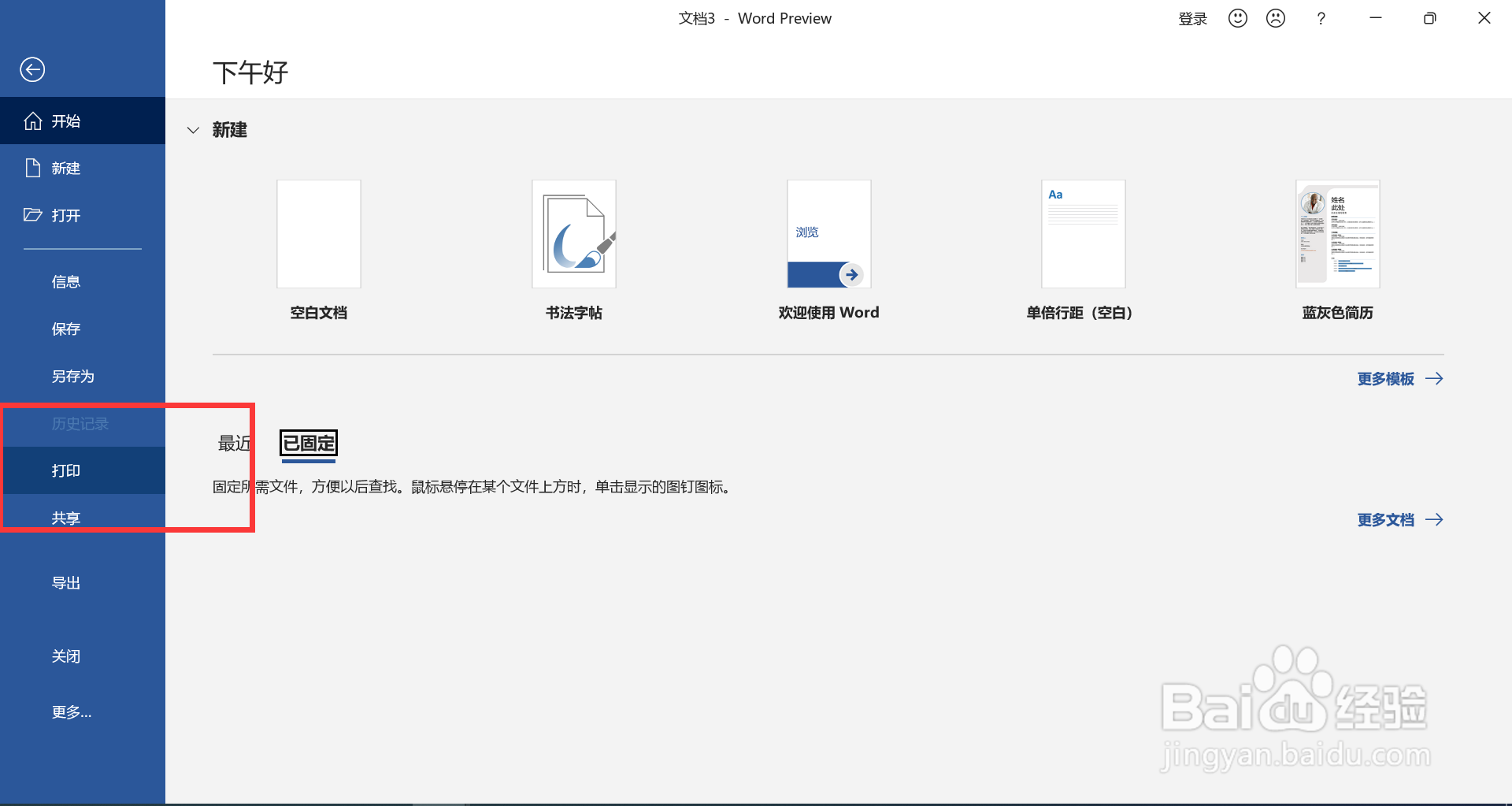Send a smile feedback with happy face icon
The image size is (1512, 806).
click(1238, 18)
